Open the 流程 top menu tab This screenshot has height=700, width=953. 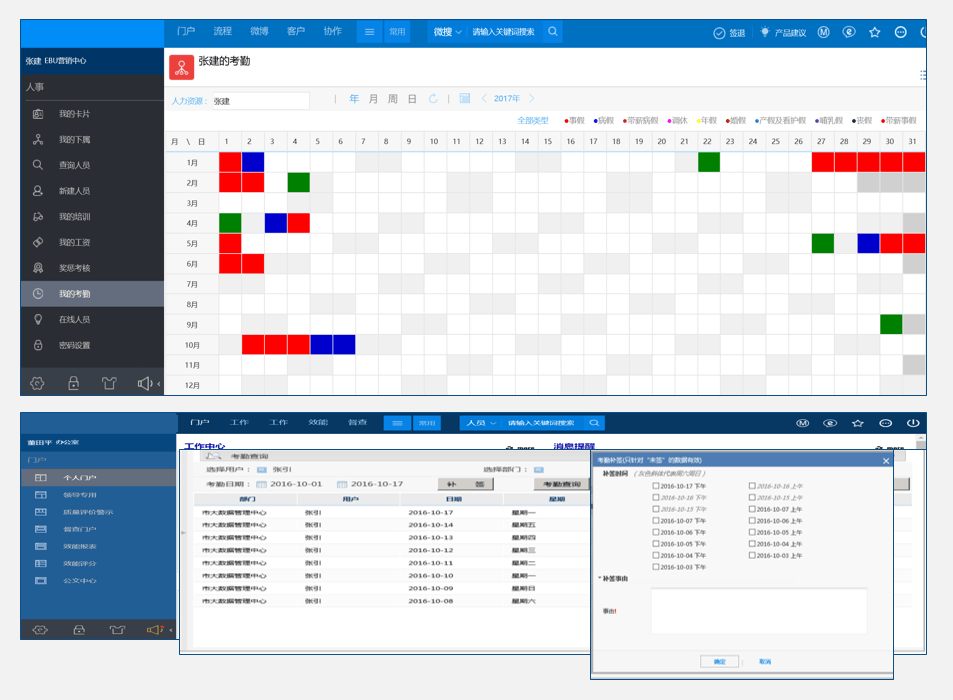pyautogui.click(x=222, y=32)
